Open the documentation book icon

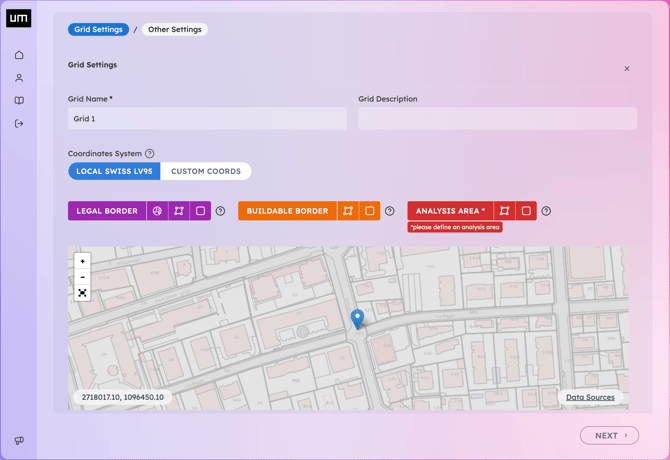click(x=19, y=101)
